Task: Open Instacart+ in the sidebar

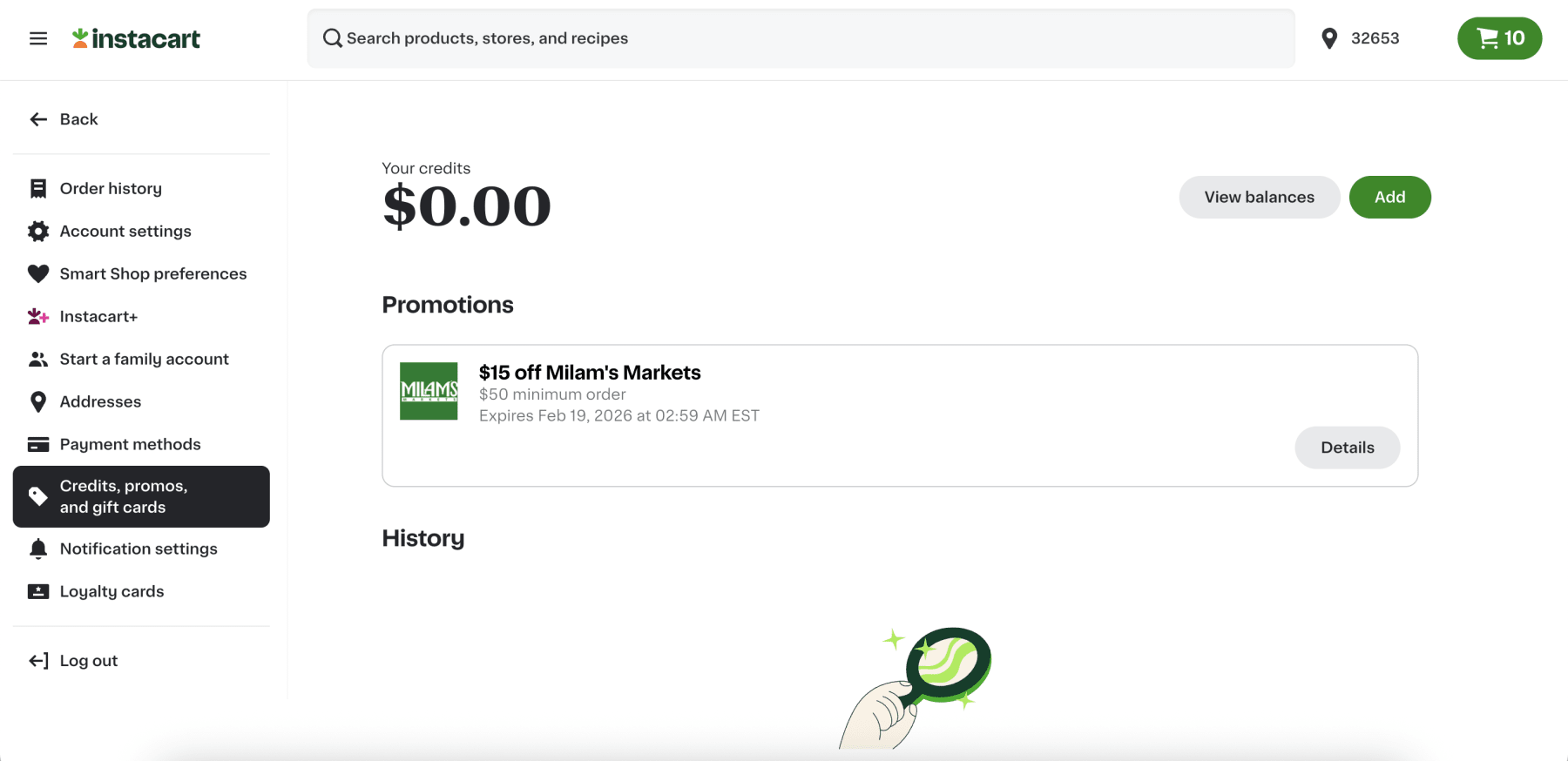Action: pos(98,317)
